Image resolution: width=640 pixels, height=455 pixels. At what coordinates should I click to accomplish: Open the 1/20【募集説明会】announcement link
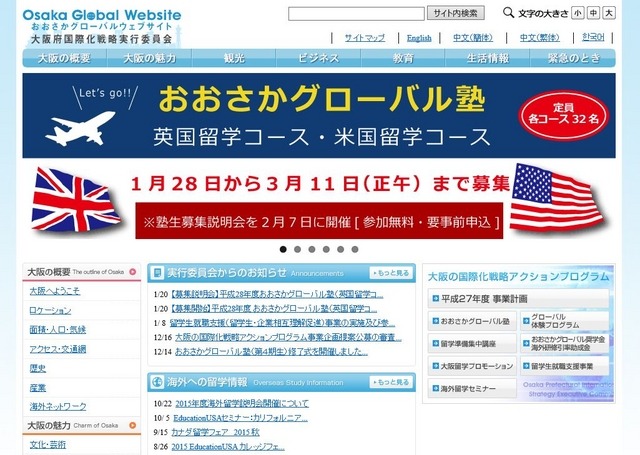pos(276,294)
